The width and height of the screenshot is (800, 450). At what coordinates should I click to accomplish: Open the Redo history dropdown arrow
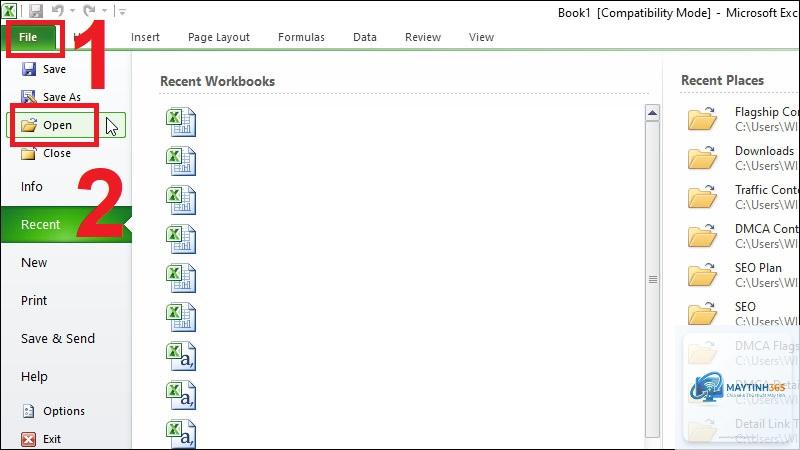[x=104, y=11]
